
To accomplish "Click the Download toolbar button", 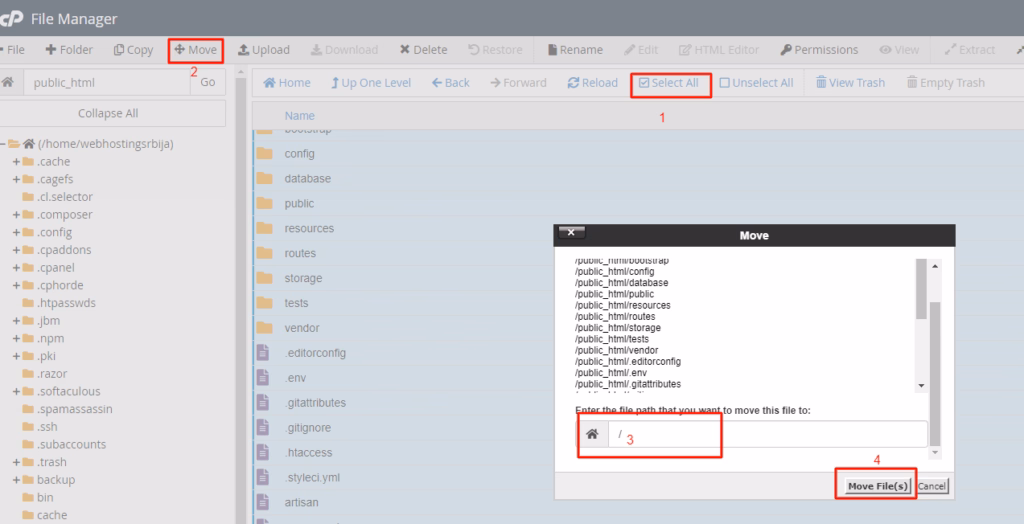I will (x=344, y=50).
